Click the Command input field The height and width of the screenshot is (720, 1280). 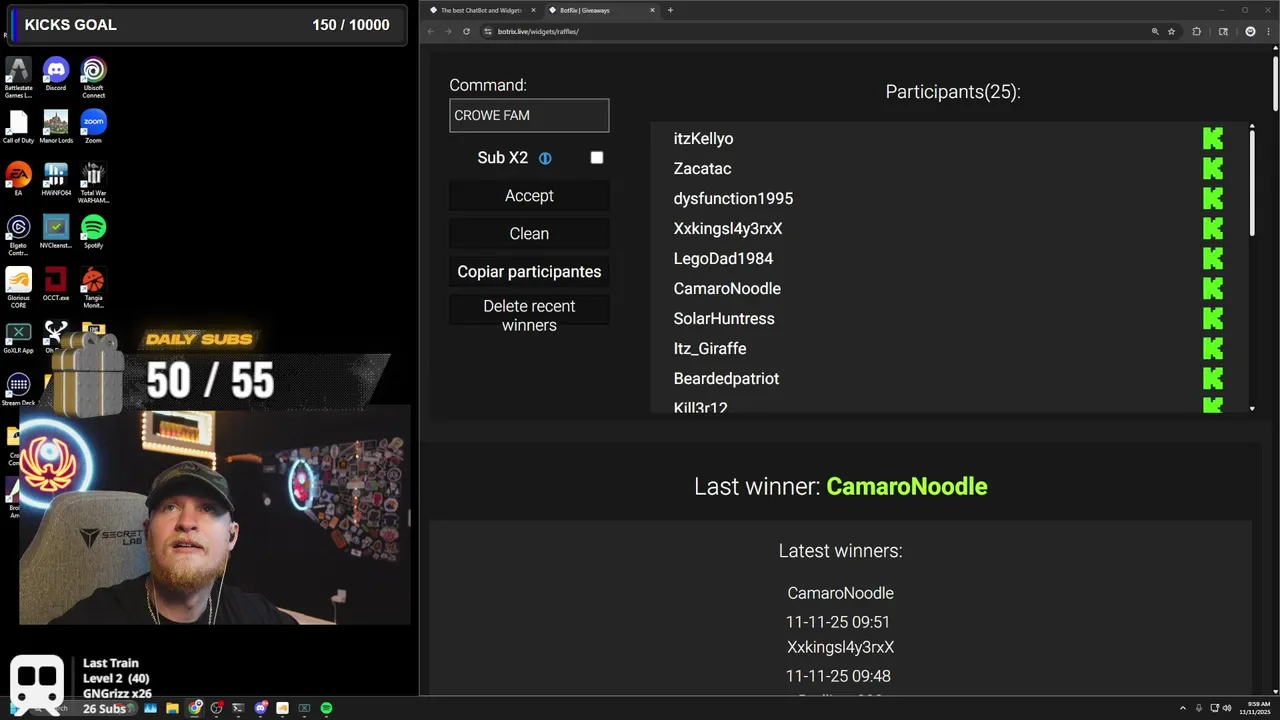point(529,115)
